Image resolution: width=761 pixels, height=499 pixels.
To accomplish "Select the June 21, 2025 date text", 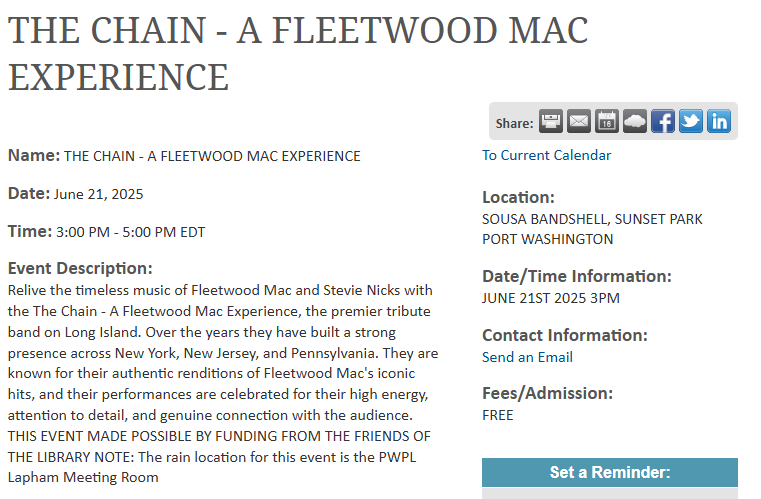I will point(99,194).
